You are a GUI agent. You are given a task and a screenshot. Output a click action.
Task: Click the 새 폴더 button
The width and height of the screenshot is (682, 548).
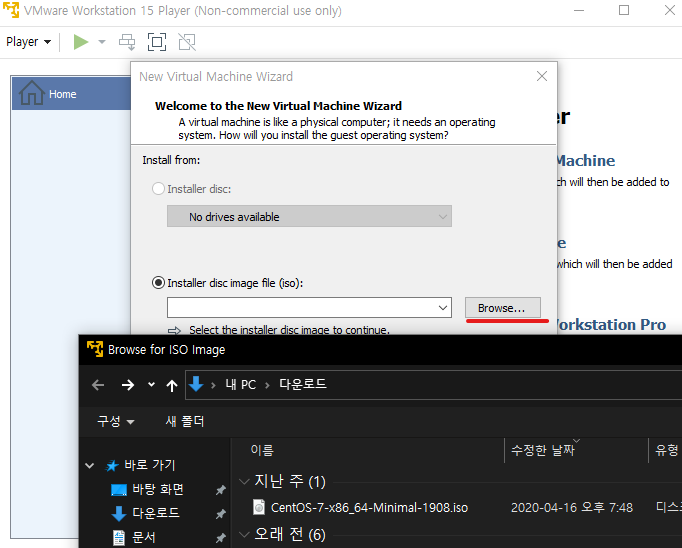point(185,421)
